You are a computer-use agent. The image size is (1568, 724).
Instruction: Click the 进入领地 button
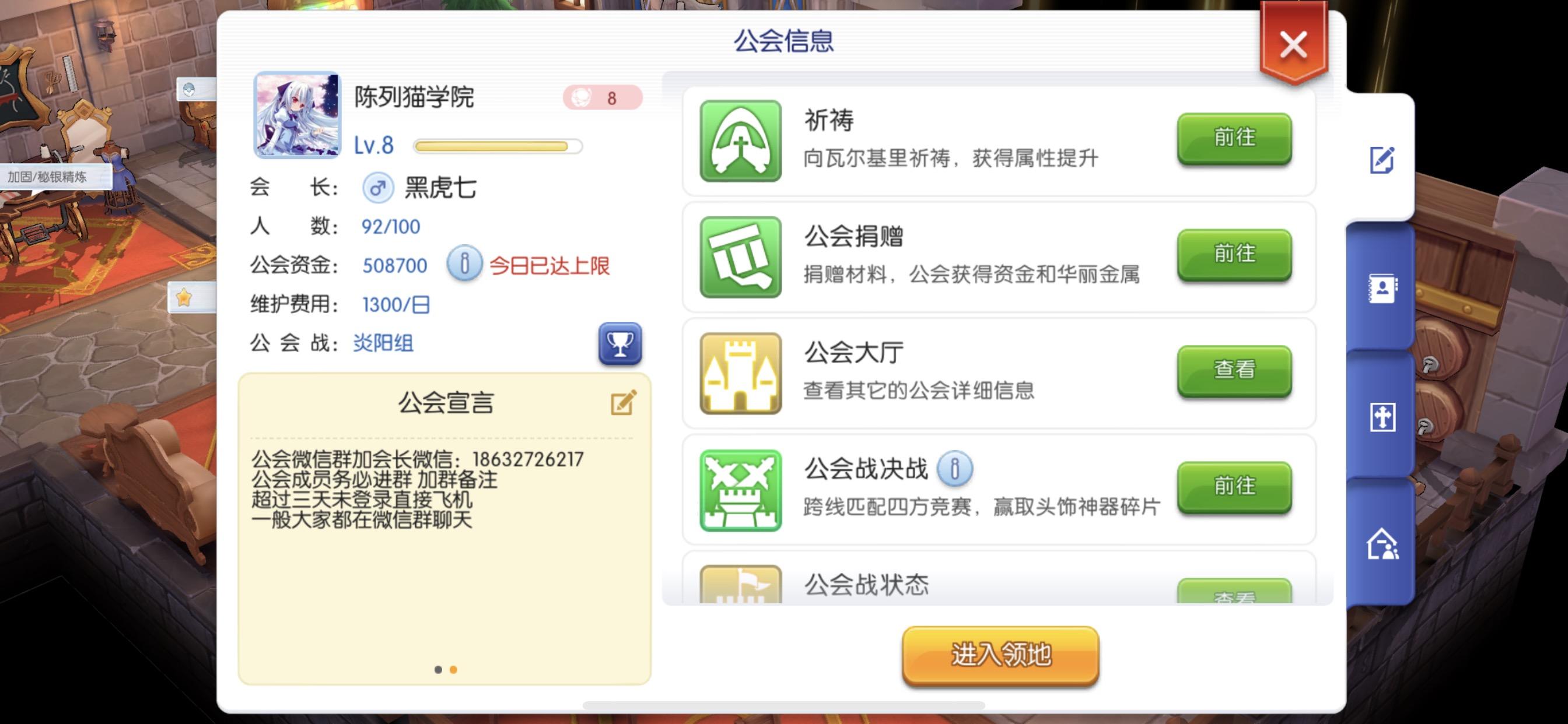pyautogui.click(x=1000, y=655)
